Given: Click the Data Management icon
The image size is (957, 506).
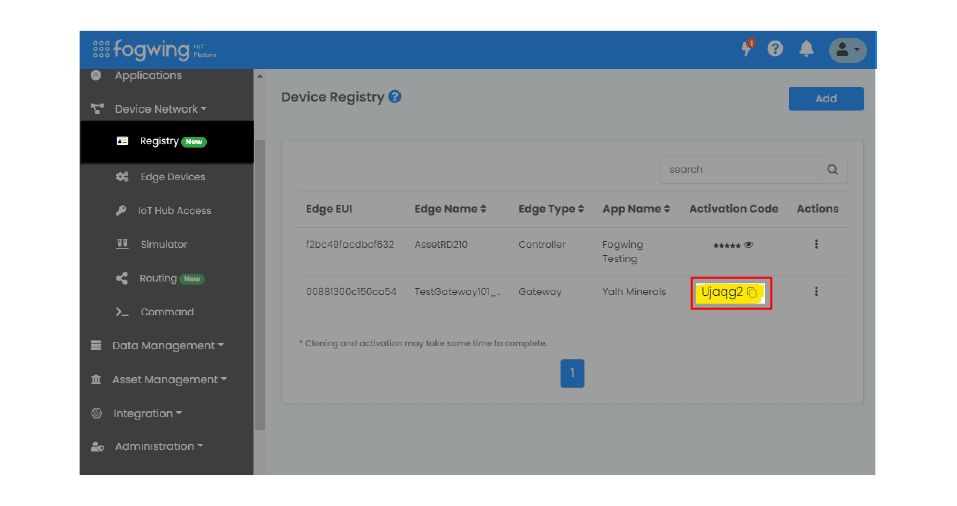Looking at the screenshot, I should coord(96,345).
